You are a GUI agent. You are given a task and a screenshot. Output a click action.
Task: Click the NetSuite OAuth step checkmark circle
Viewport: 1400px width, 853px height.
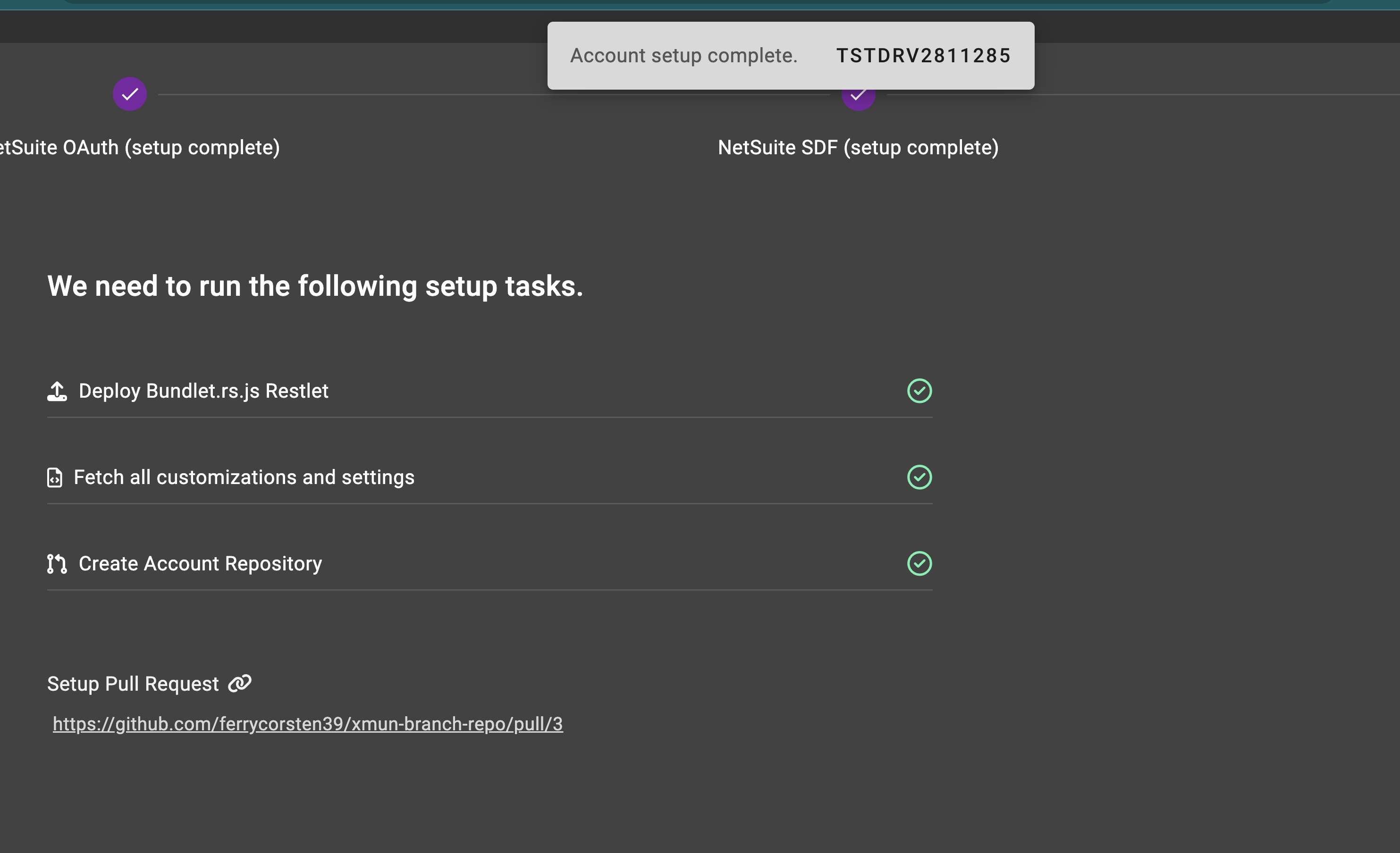pyautogui.click(x=129, y=94)
